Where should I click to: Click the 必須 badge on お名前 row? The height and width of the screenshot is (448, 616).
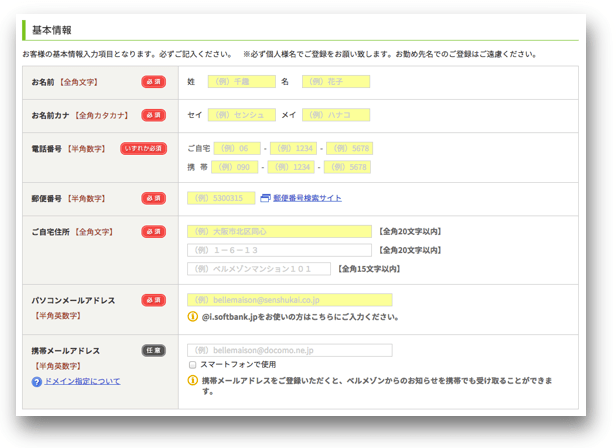(154, 82)
